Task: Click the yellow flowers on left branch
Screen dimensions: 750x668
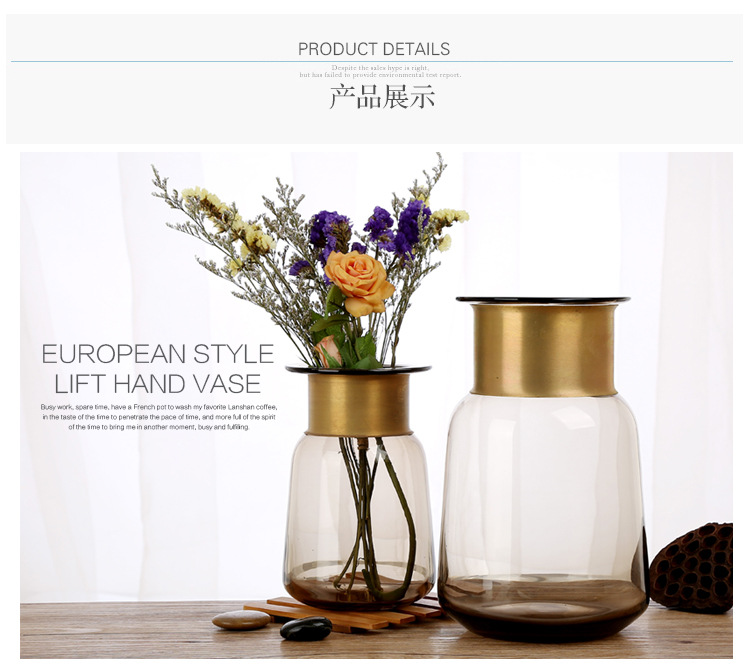Action: tap(227, 220)
